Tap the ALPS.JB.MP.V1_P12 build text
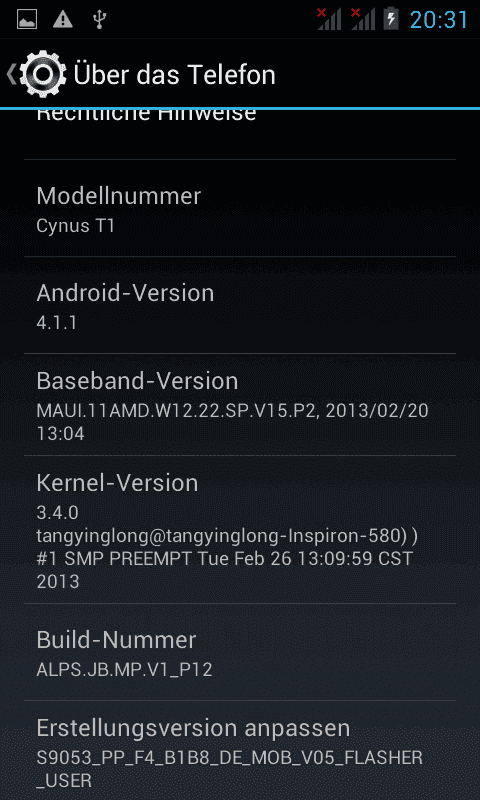Screen dimensions: 480x800 (x=124, y=669)
